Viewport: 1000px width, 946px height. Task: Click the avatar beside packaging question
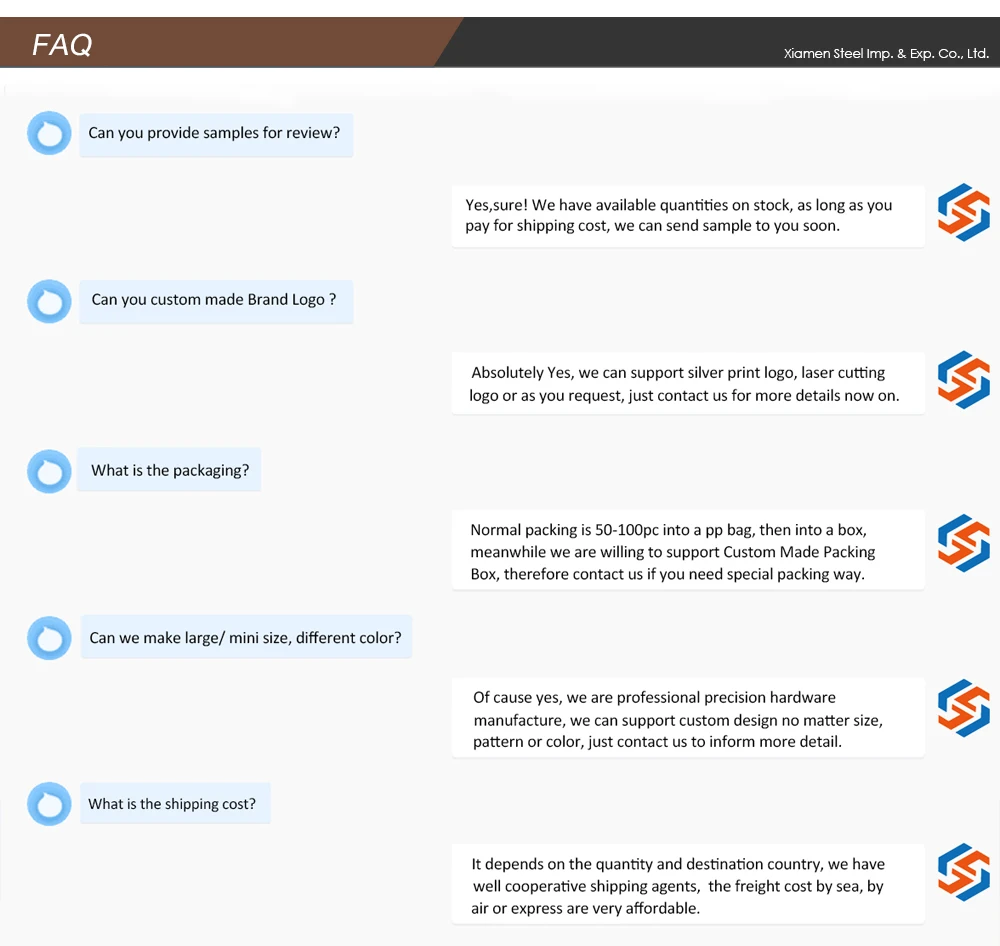click(x=49, y=470)
